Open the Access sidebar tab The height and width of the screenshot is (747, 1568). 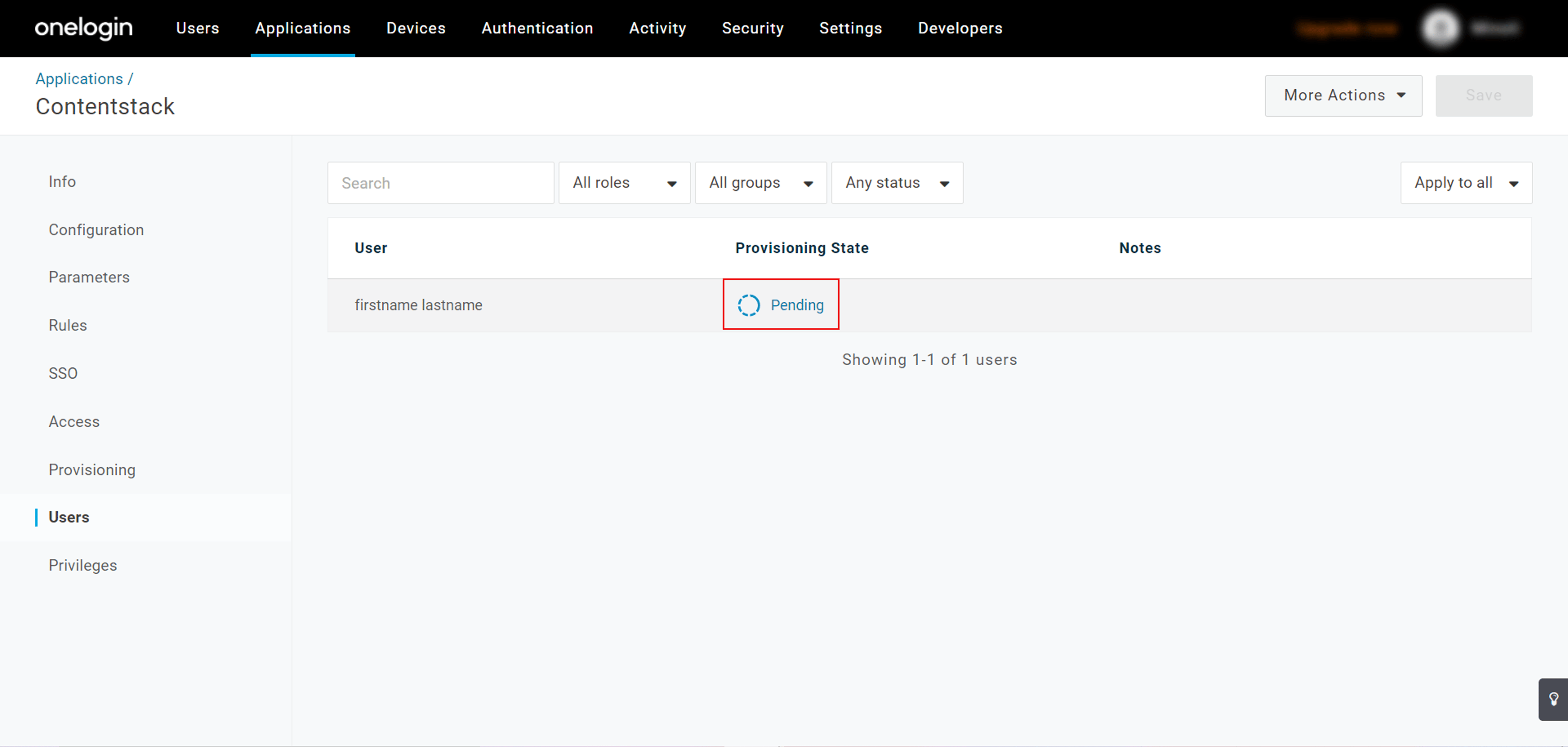pos(73,421)
